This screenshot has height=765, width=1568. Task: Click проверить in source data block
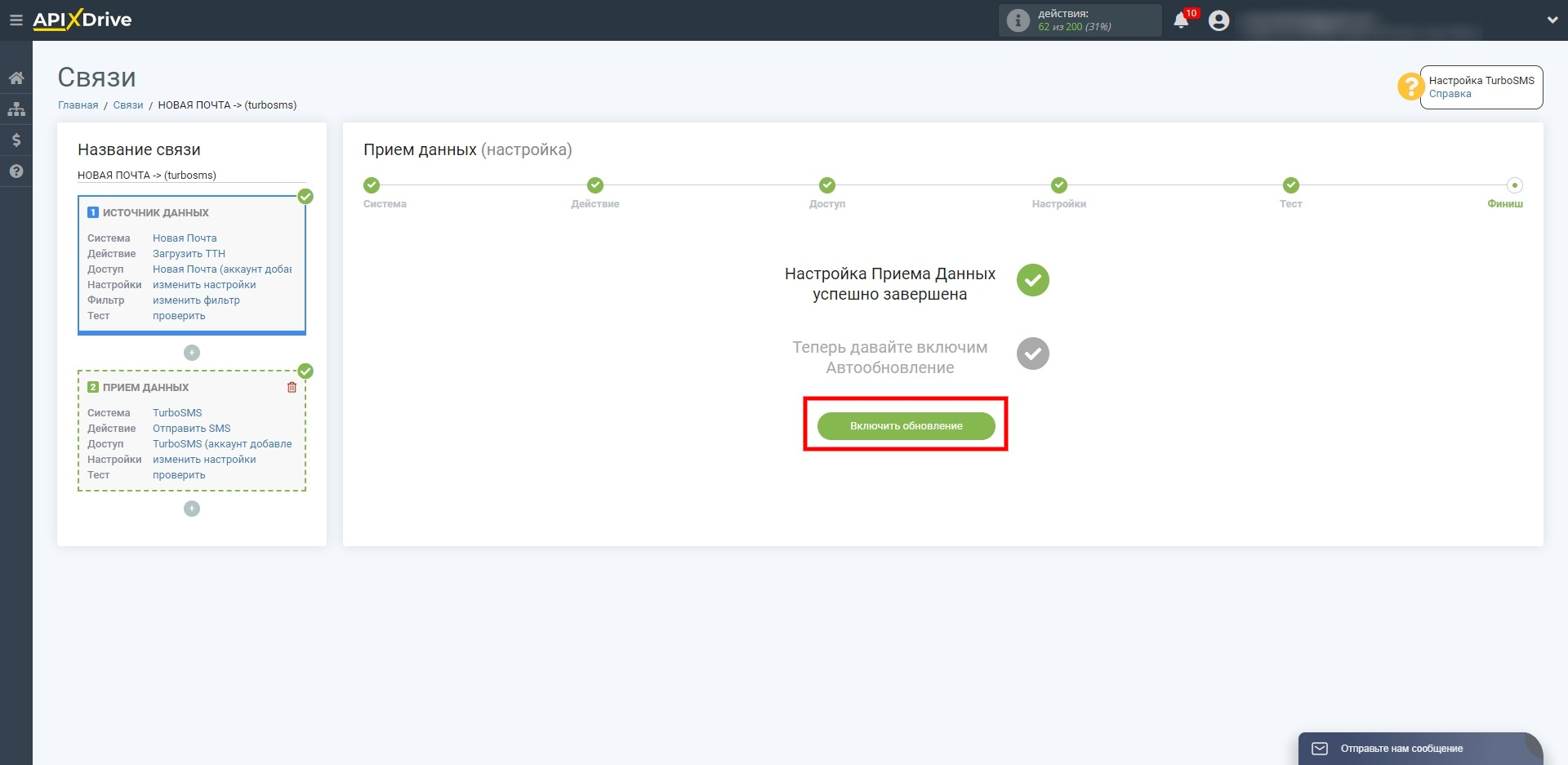point(179,316)
